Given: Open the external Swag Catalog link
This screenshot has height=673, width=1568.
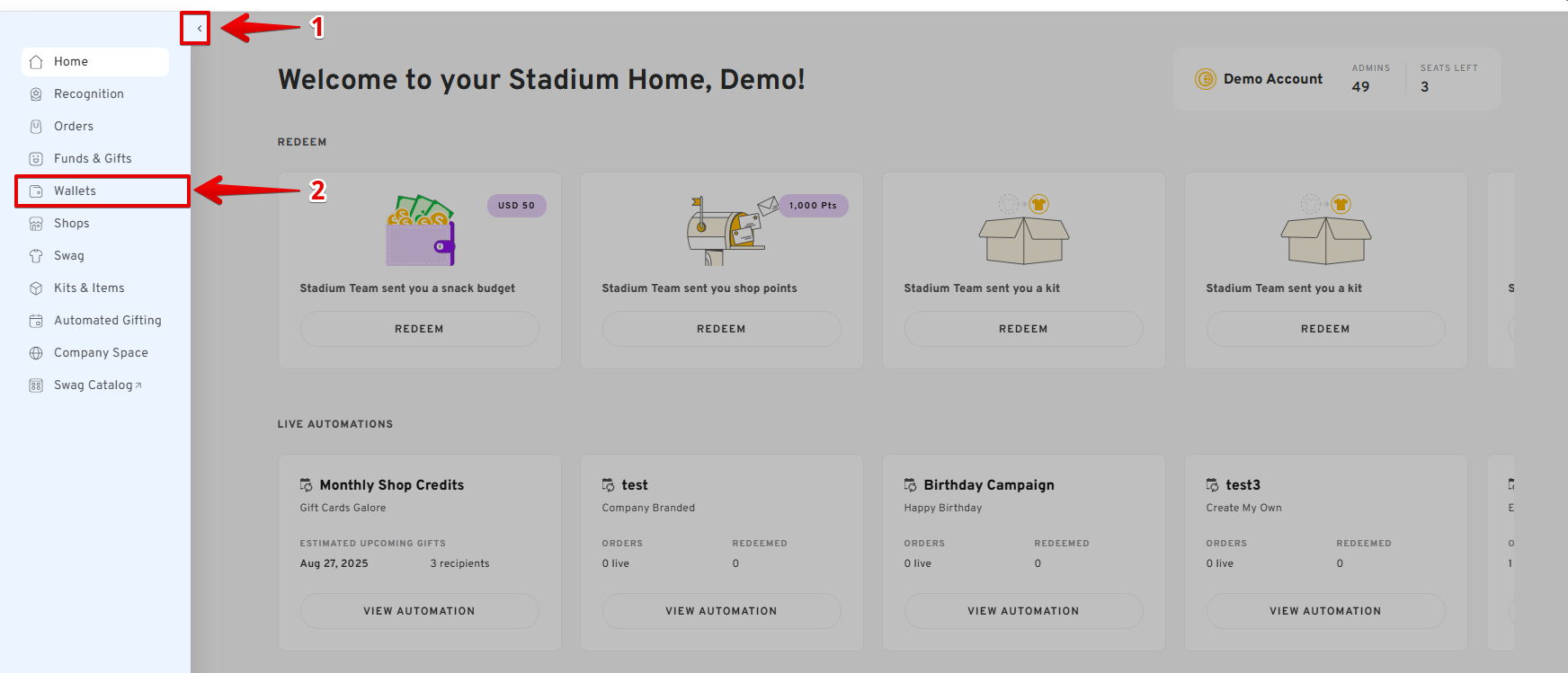Looking at the screenshot, I should click(97, 385).
